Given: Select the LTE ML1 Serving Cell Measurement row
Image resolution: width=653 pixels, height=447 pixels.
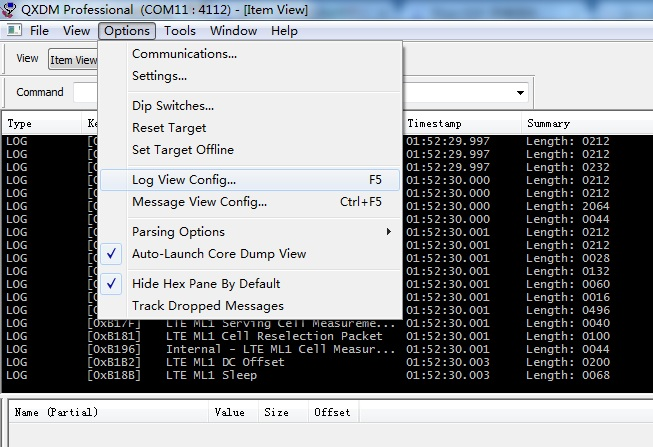Looking at the screenshot, I should tap(326, 323).
